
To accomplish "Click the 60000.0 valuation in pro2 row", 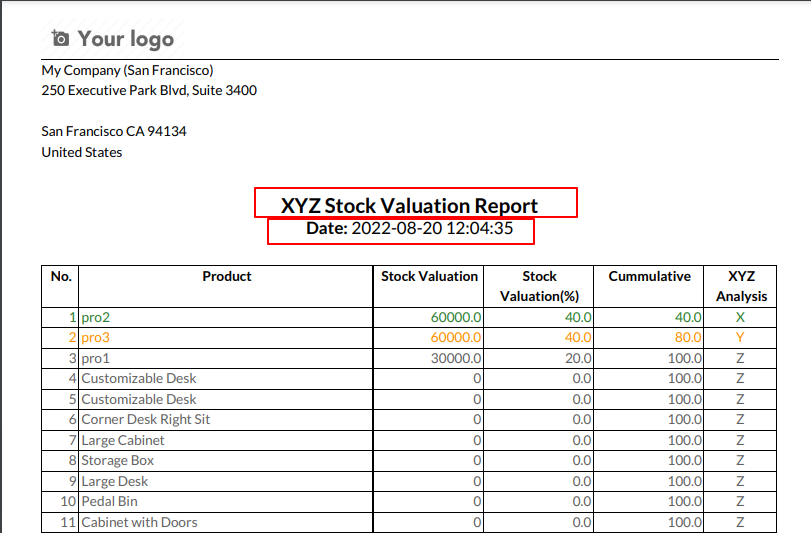I will tap(456, 317).
